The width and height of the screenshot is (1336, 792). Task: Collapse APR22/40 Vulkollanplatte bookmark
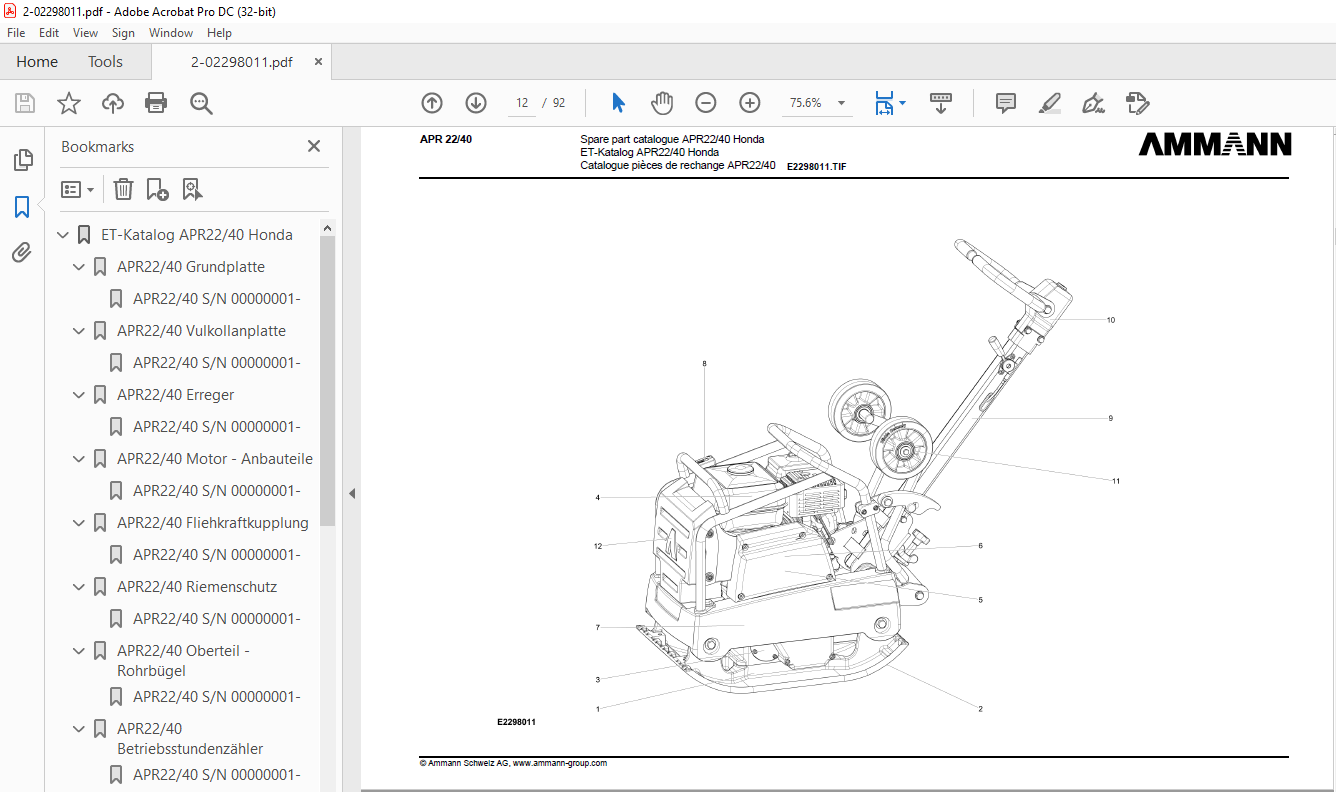(80, 332)
